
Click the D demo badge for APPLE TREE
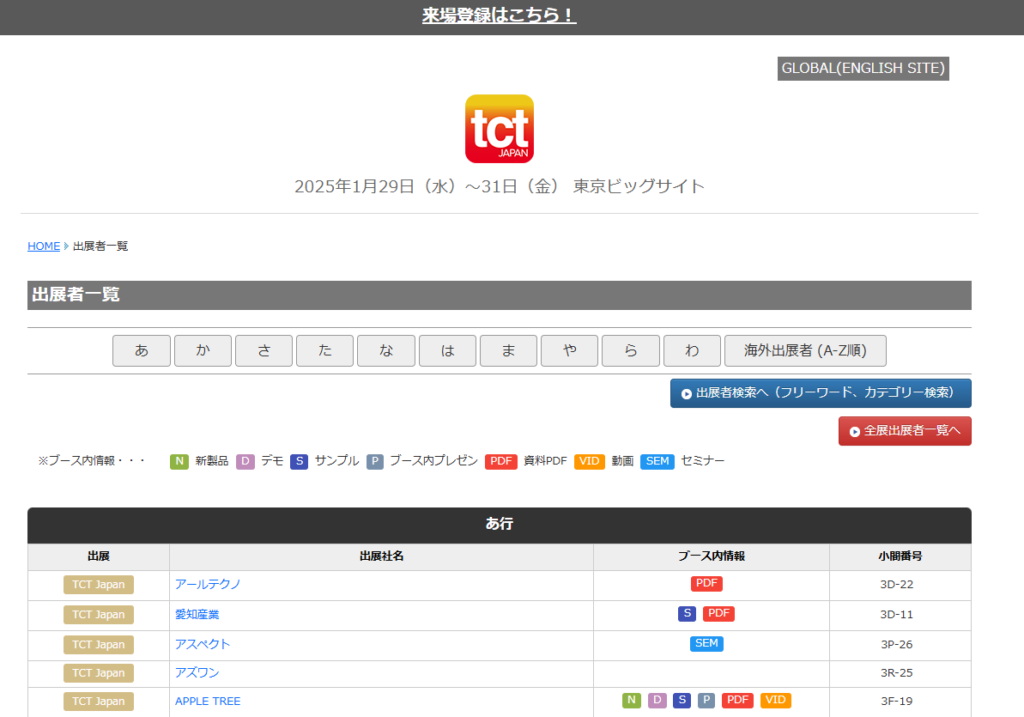click(x=657, y=701)
